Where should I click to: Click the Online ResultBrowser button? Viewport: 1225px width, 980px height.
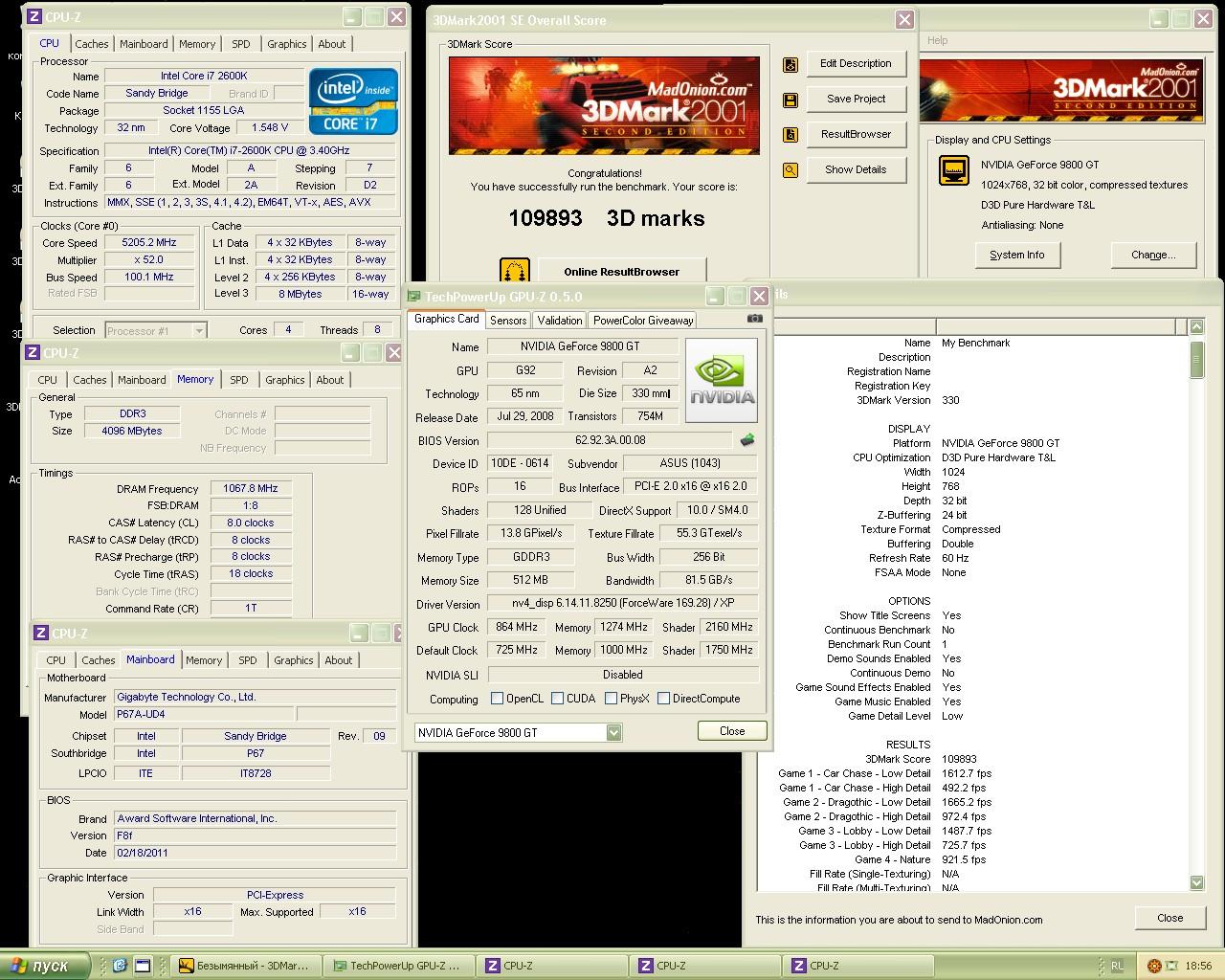tap(621, 272)
